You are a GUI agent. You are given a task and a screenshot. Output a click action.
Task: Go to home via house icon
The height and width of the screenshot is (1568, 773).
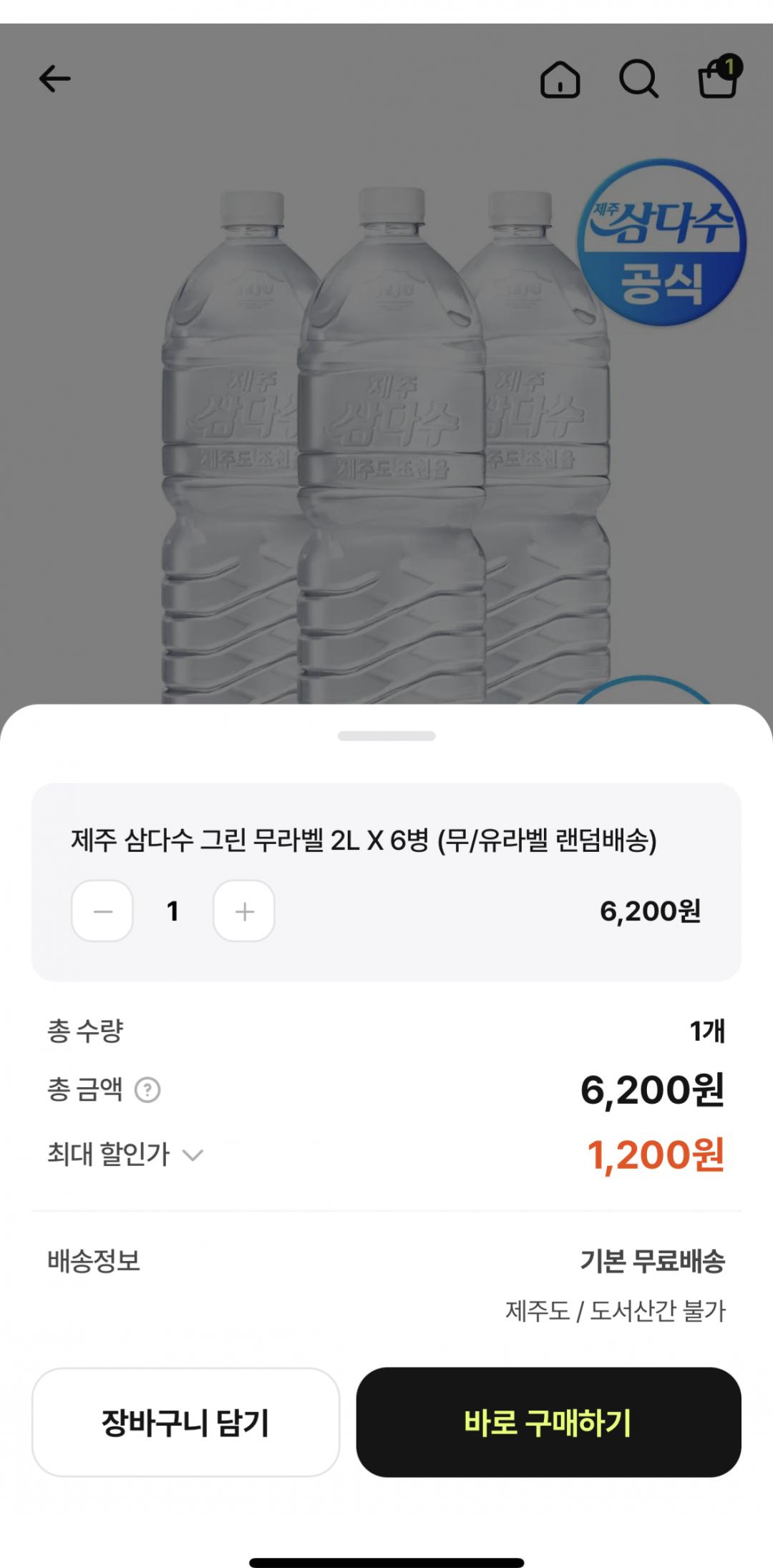coord(560,79)
